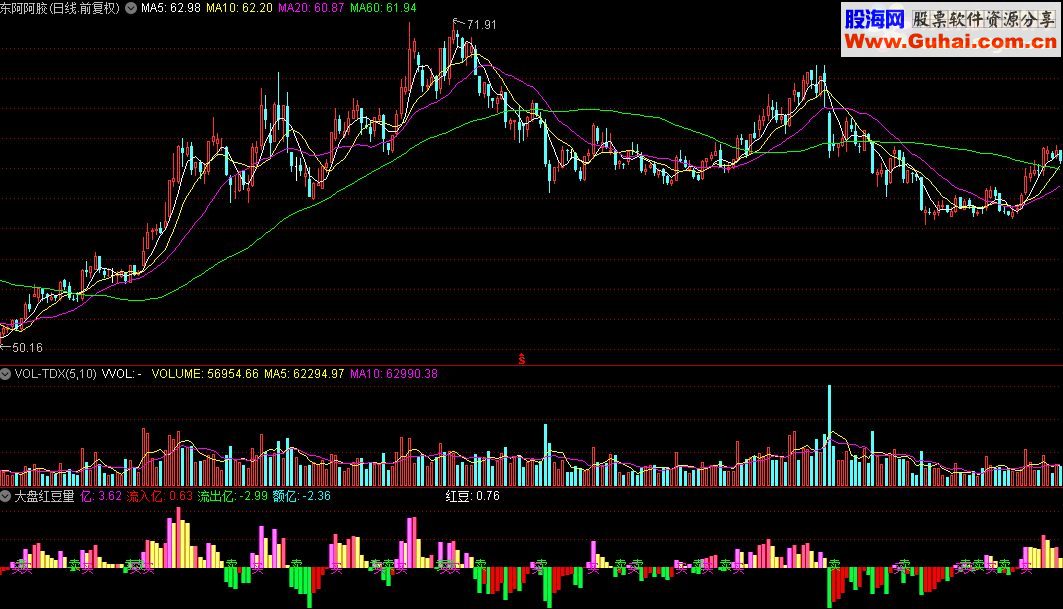
Task: Click the 71.91 high price marker
Action: (x=481, y=25)
